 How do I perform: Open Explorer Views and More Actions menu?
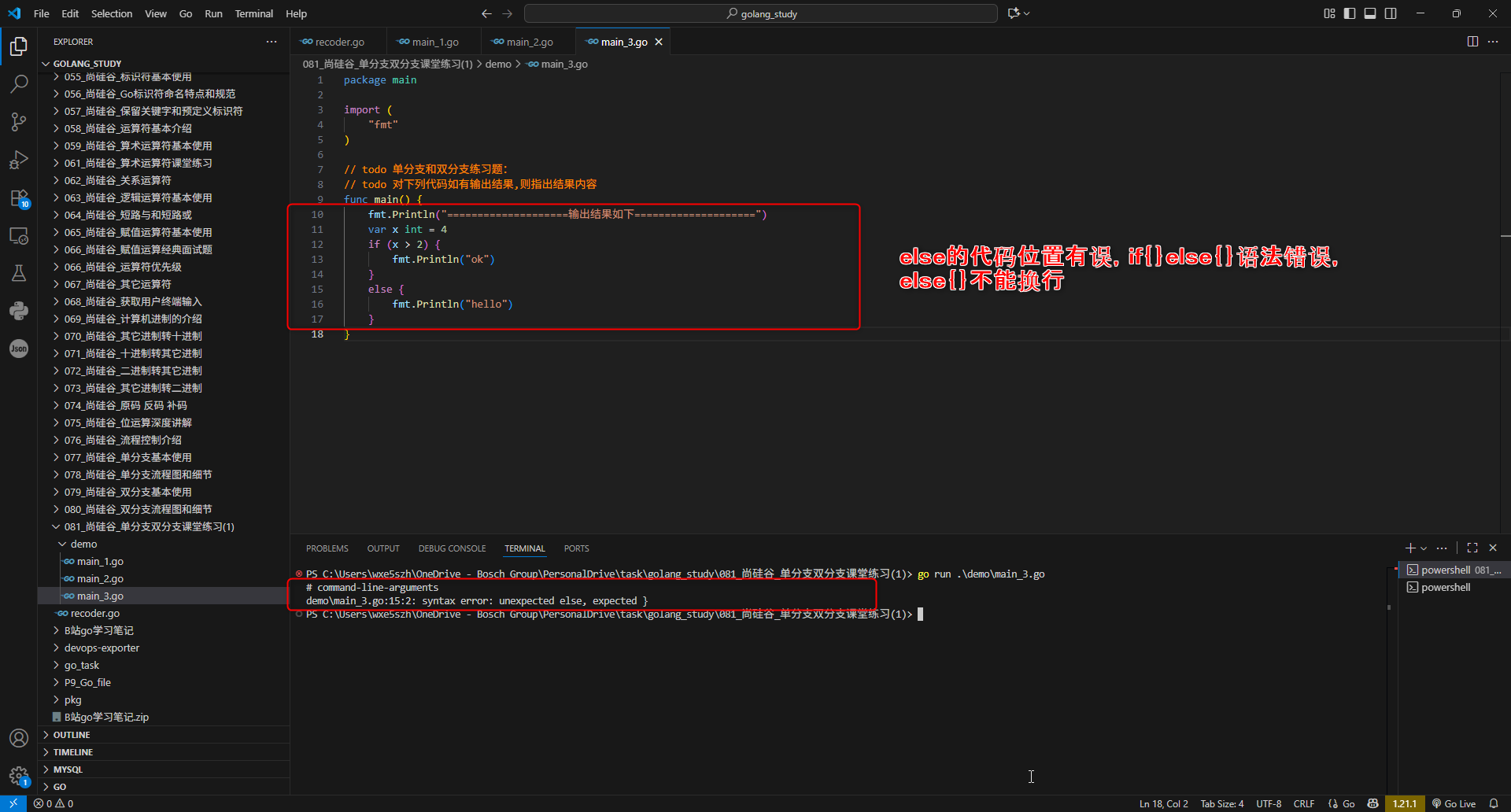point(272,42)
